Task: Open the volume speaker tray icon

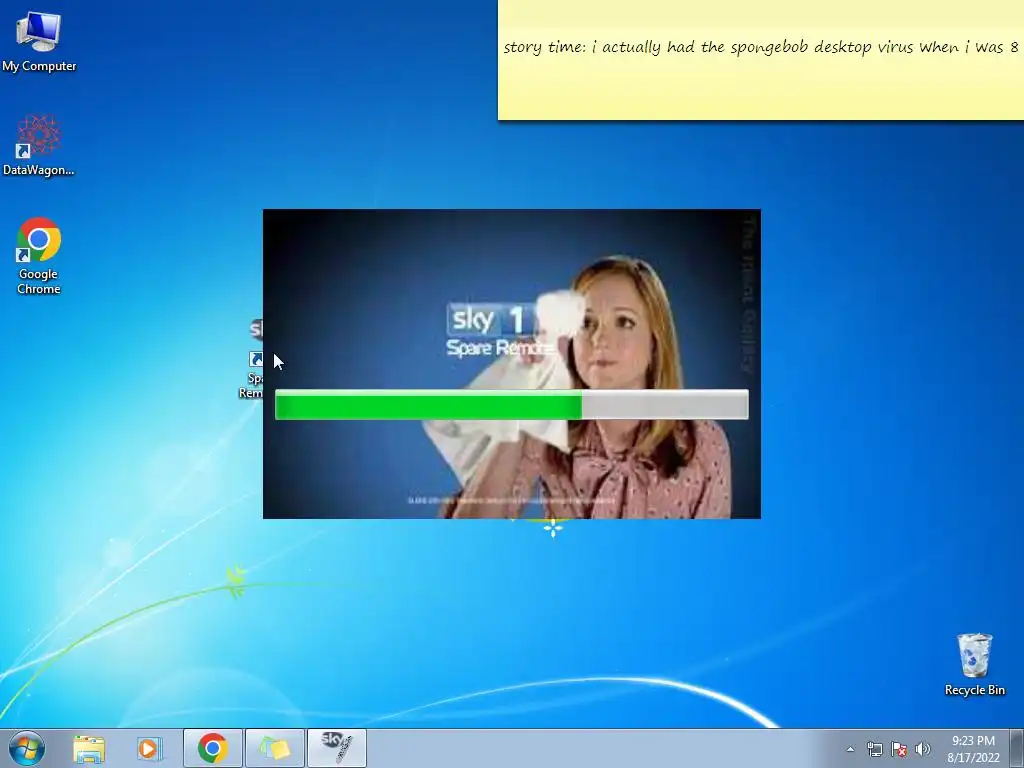Action: coord(923,749)
